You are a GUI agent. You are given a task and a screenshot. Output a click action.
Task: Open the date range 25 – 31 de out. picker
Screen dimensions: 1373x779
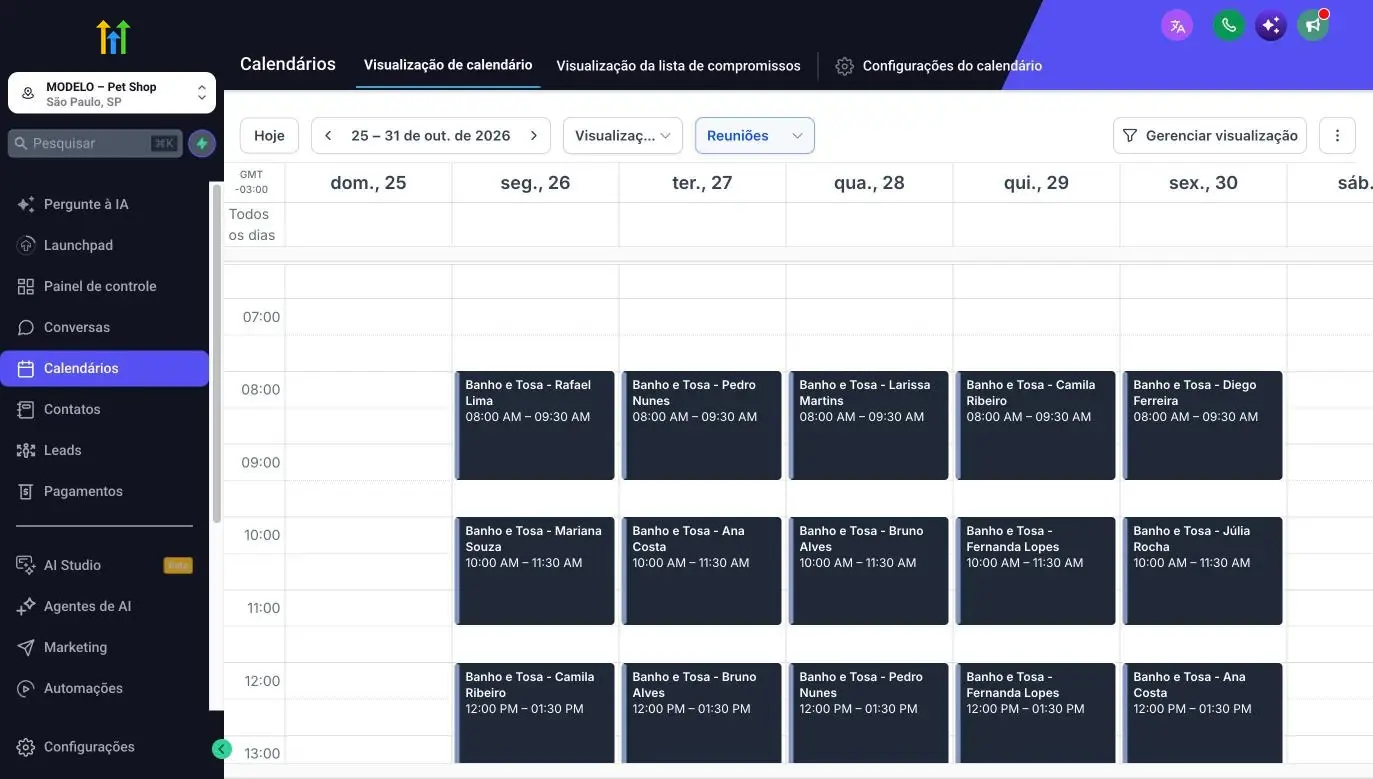click(x=431, y=135)
